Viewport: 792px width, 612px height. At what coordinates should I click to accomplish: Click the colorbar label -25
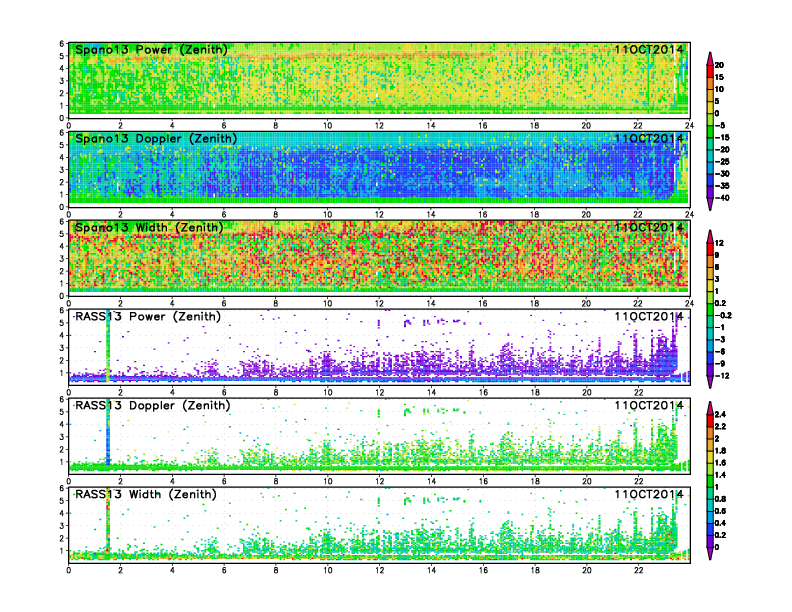[x=722, y=162]
